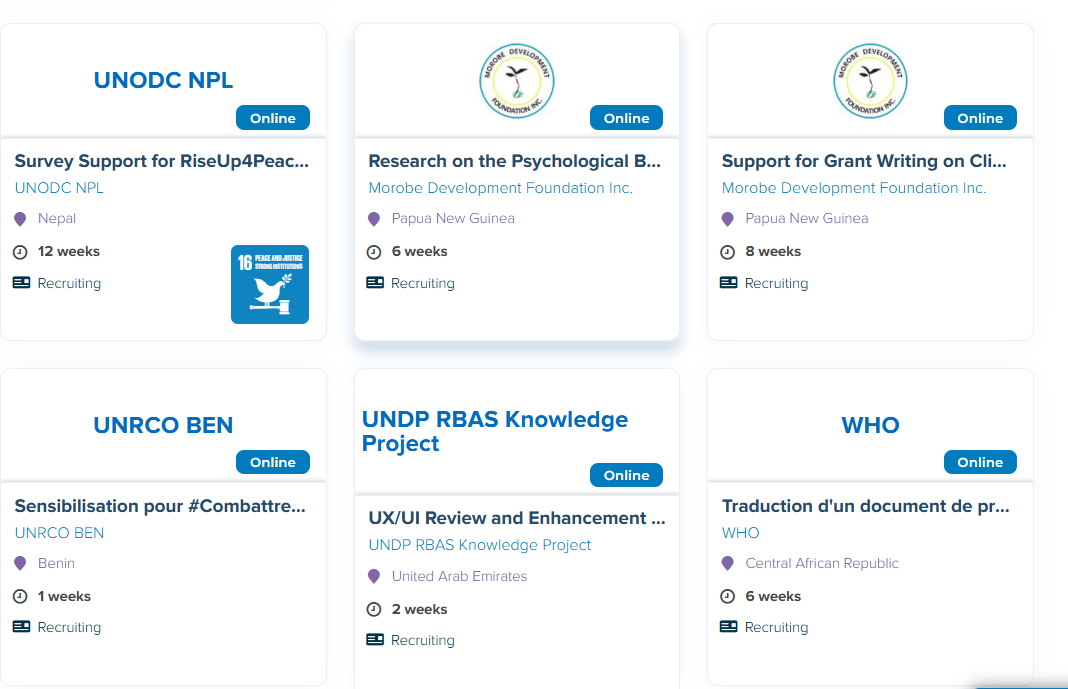
Task: Click 6 weeks on the WHO card
Action: 773,596
